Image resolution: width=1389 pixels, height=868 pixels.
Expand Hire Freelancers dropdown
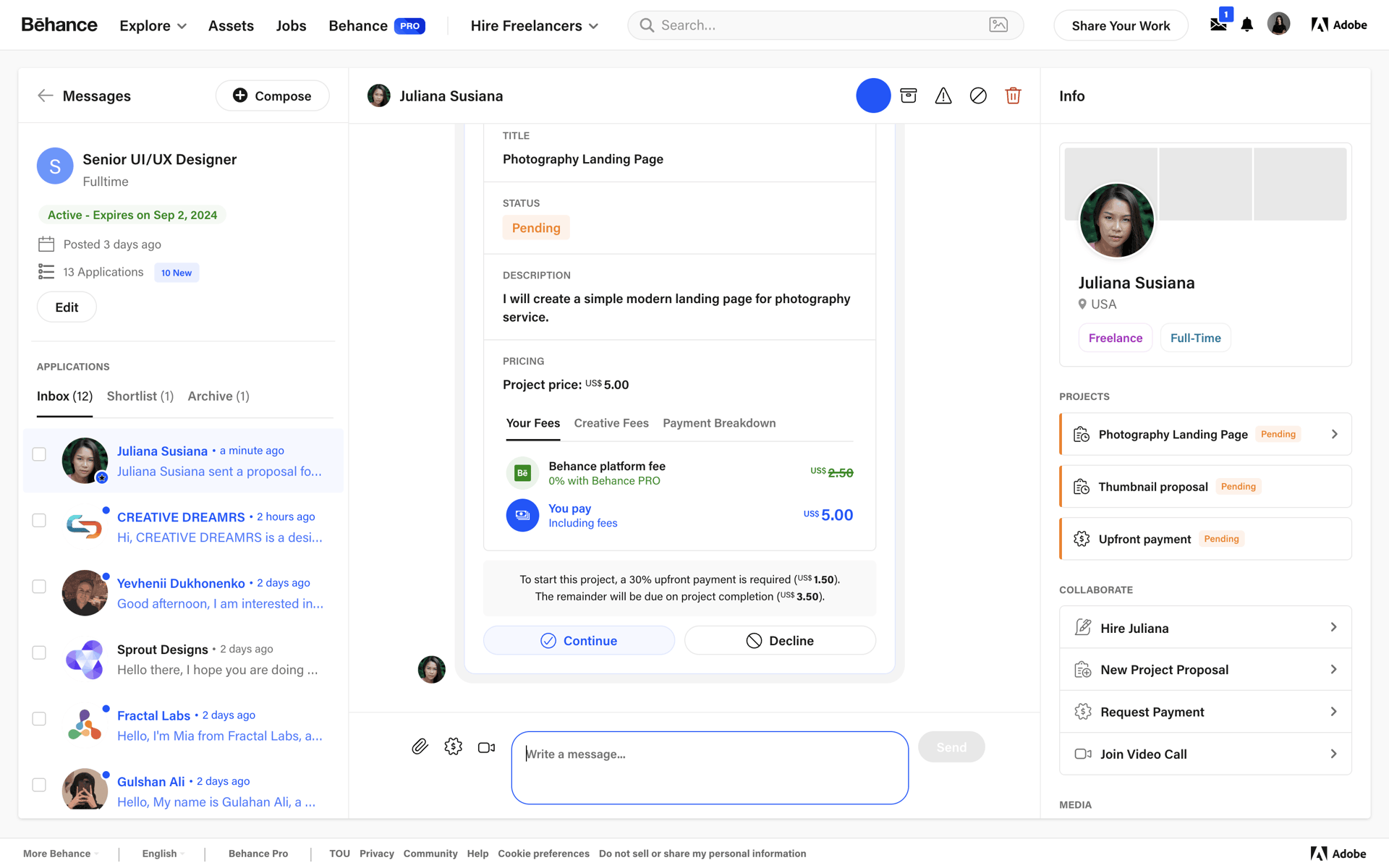point(534,25)
